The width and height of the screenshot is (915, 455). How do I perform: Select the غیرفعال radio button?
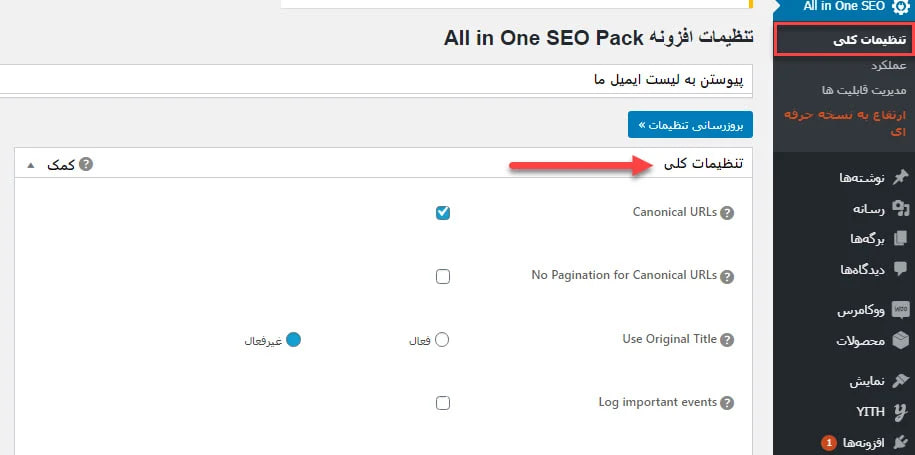point(294,340)
